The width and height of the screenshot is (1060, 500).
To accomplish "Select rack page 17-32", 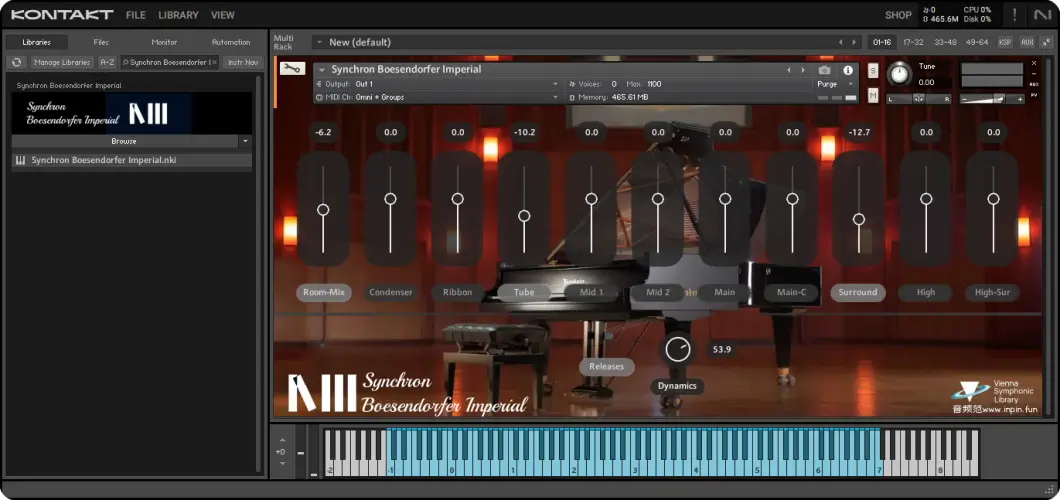I will [x=913, y=42].
